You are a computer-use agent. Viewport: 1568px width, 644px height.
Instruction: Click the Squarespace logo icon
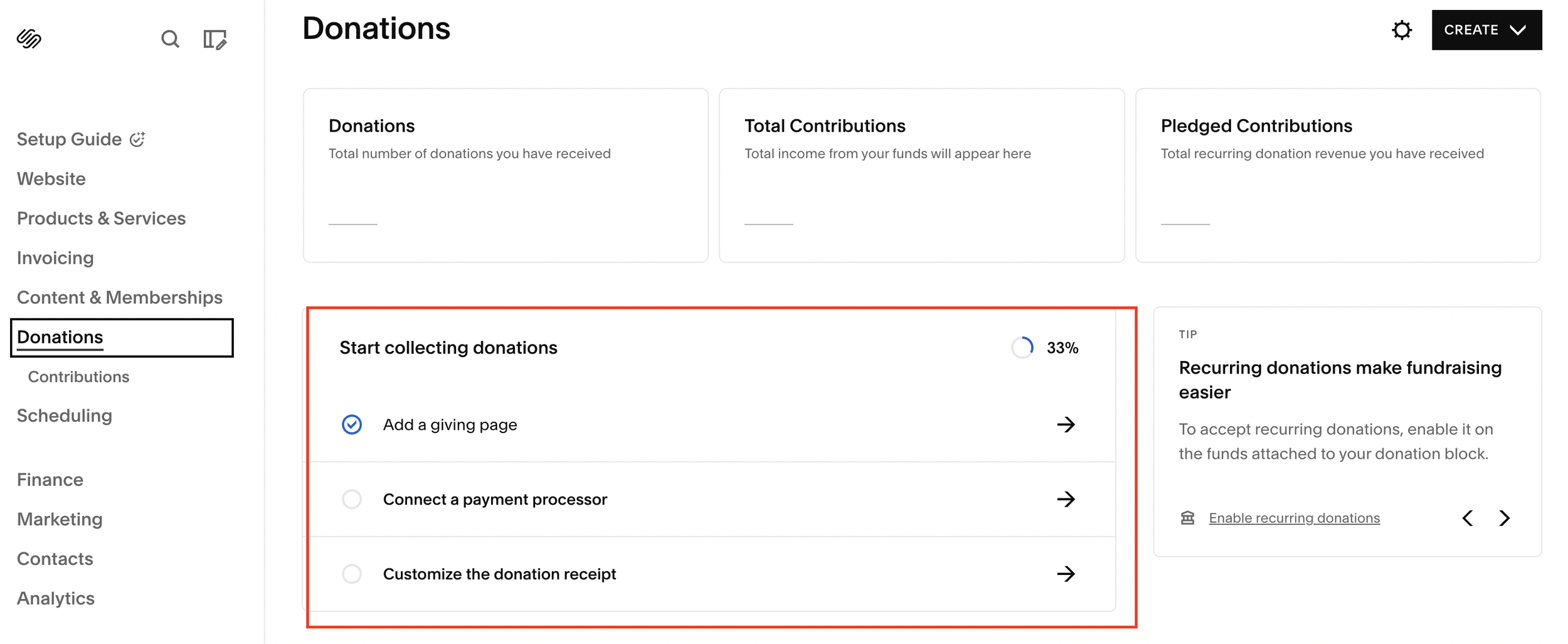coord(29,39)
